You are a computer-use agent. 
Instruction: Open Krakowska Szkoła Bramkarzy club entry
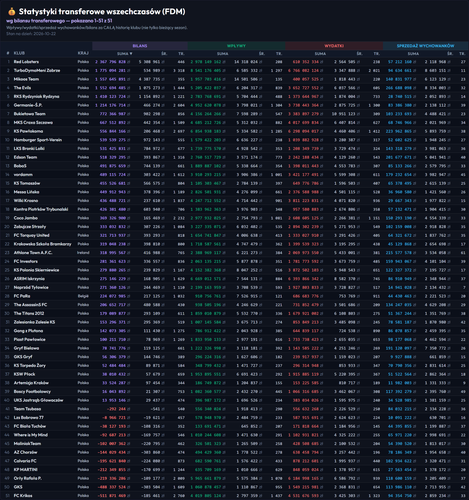tap(42, 244)
